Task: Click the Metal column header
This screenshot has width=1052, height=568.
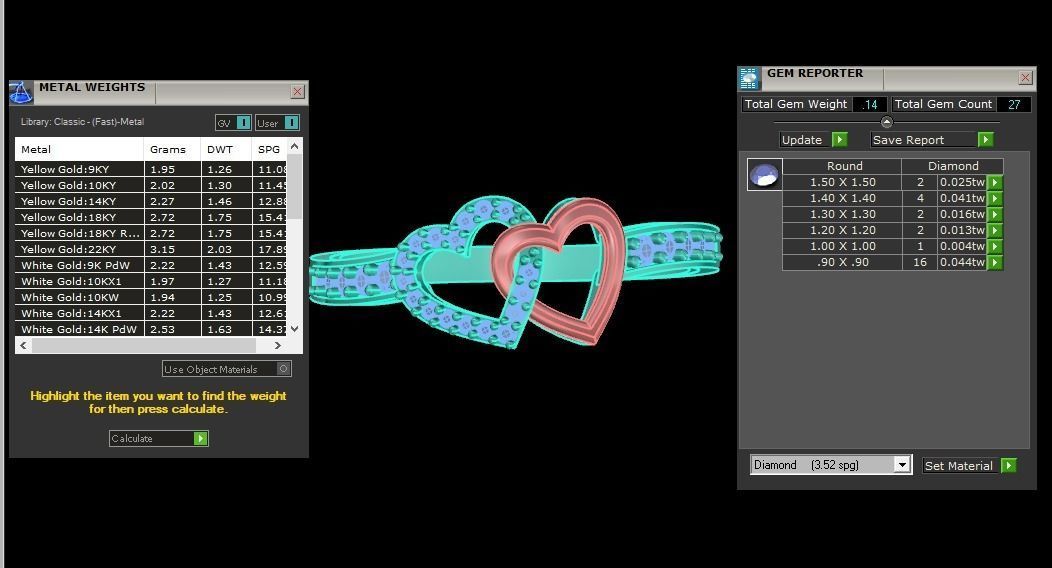Action: [79, 150]
